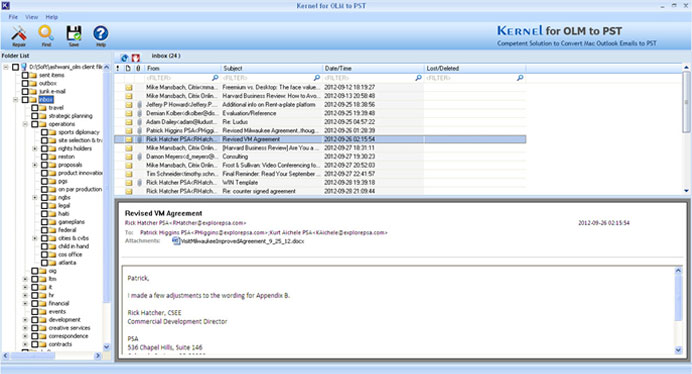Open the File menu
Viewport: 692px width, 374px height.
[13, 17]
